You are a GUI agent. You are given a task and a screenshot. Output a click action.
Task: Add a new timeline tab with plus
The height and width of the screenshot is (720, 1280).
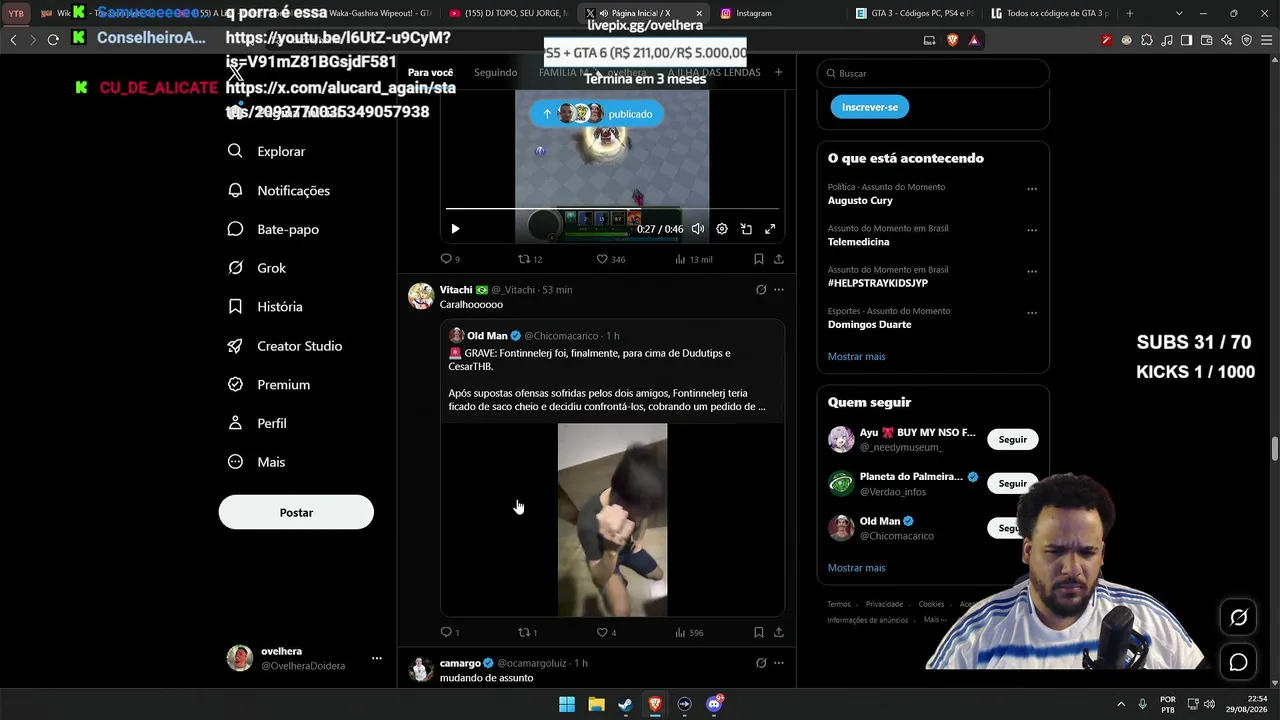[778, 72]
